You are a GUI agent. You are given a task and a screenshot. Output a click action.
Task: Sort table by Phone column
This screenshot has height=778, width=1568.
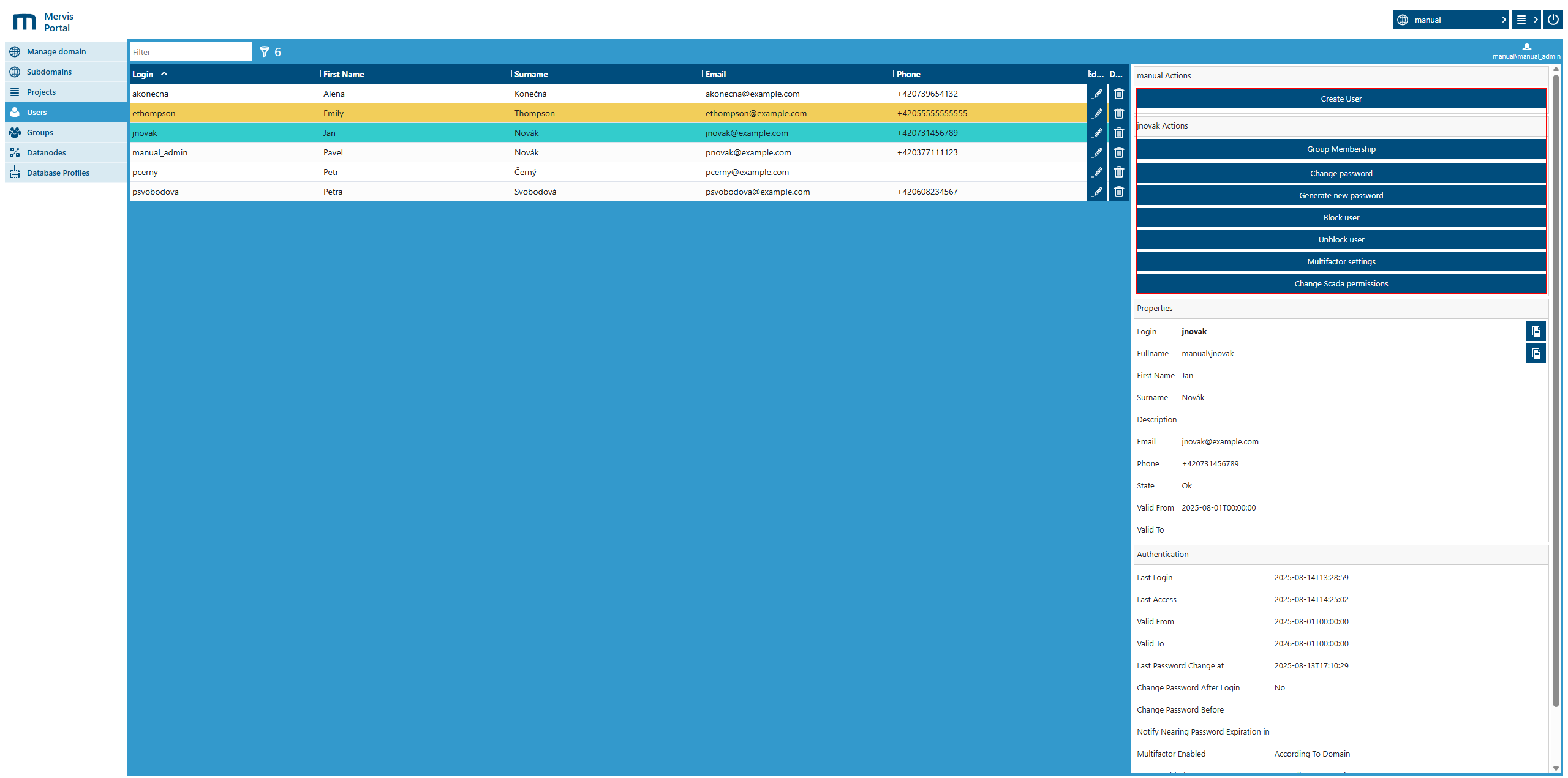(989, 74)
